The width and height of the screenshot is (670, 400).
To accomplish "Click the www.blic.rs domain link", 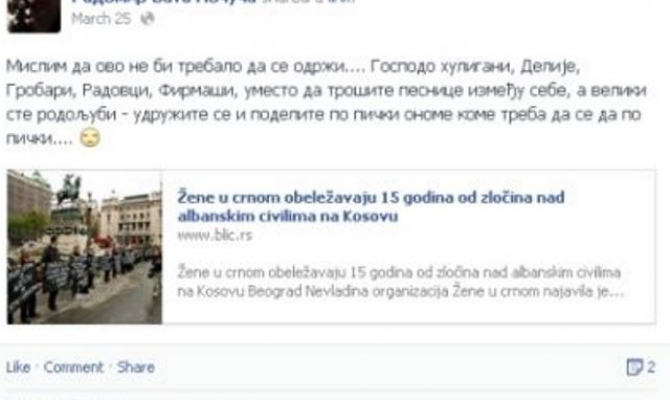I will [215, 235].
